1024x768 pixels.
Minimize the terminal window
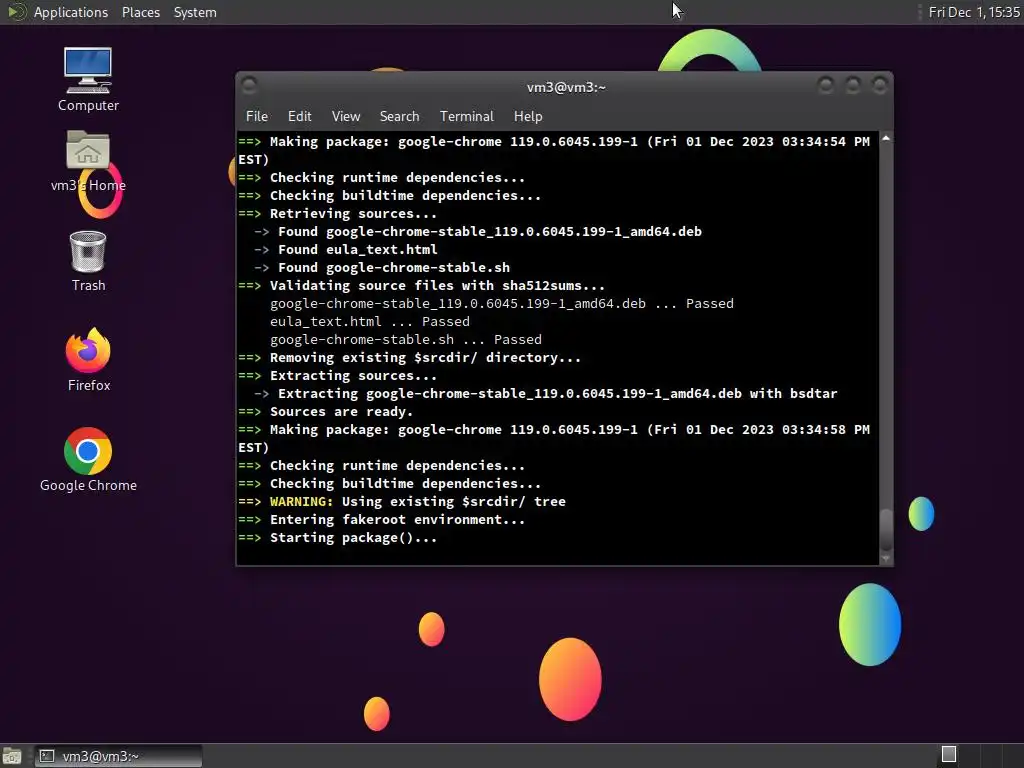click(826, 86)
